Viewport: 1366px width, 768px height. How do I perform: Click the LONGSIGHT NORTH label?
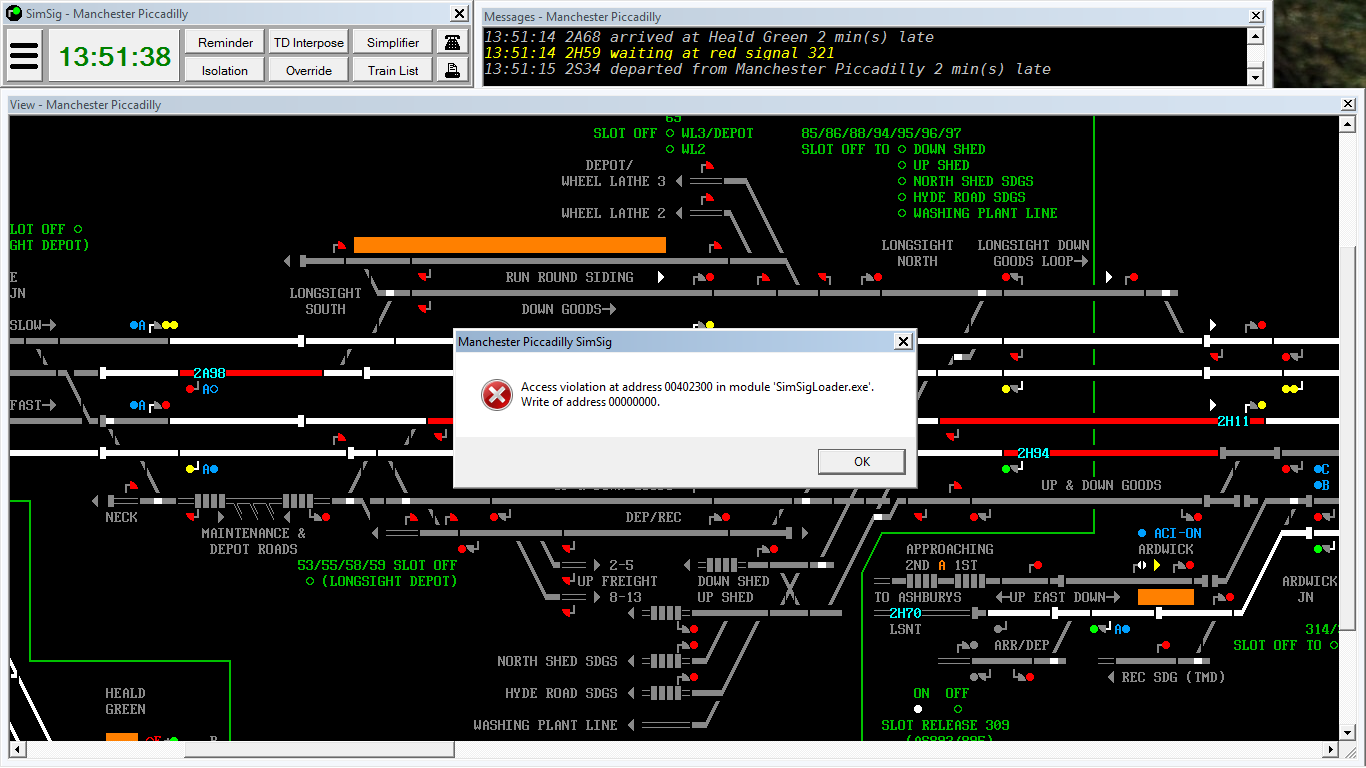point(917,253)
